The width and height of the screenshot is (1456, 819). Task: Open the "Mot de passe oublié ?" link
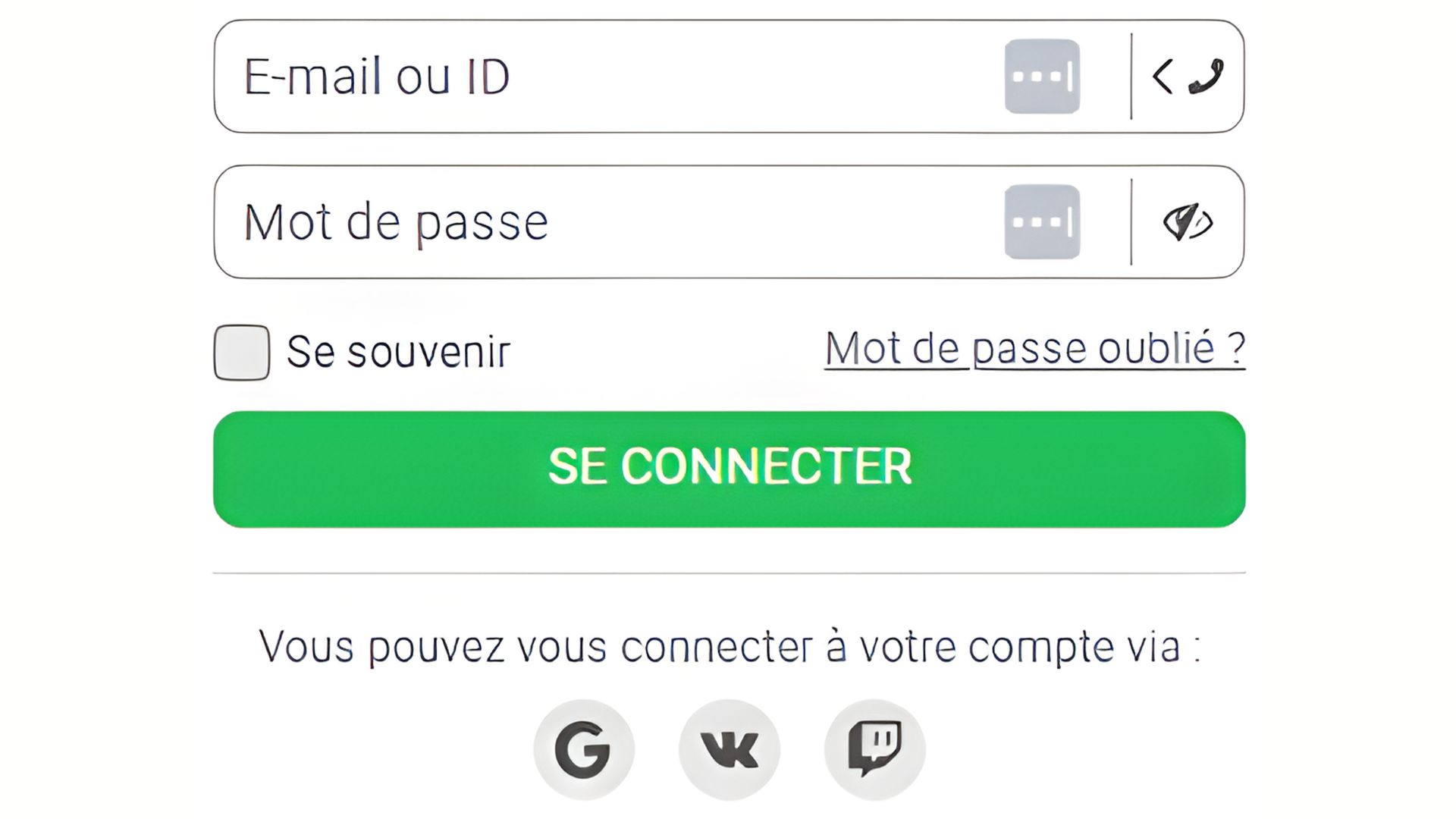click(1036, 347)
